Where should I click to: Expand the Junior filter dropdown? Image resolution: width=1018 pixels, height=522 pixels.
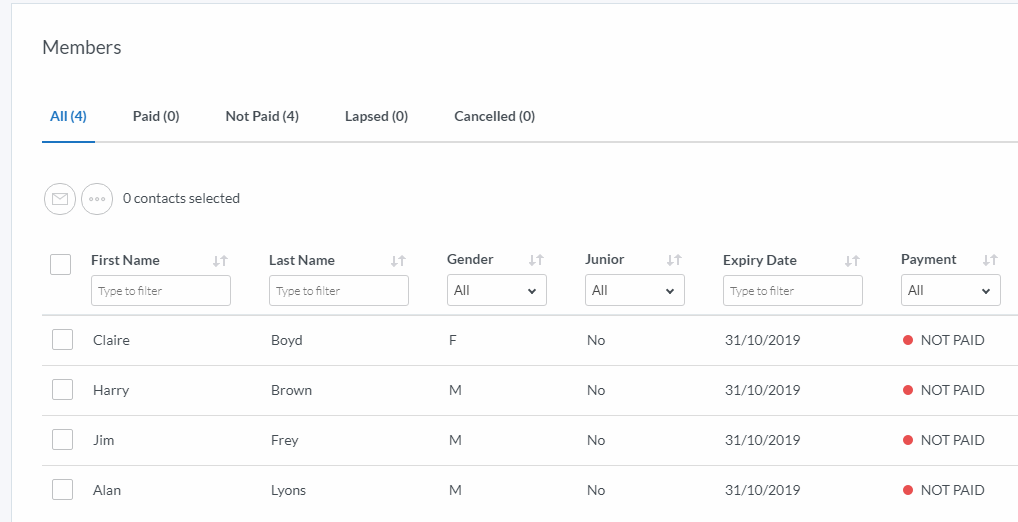pos(634,291)
